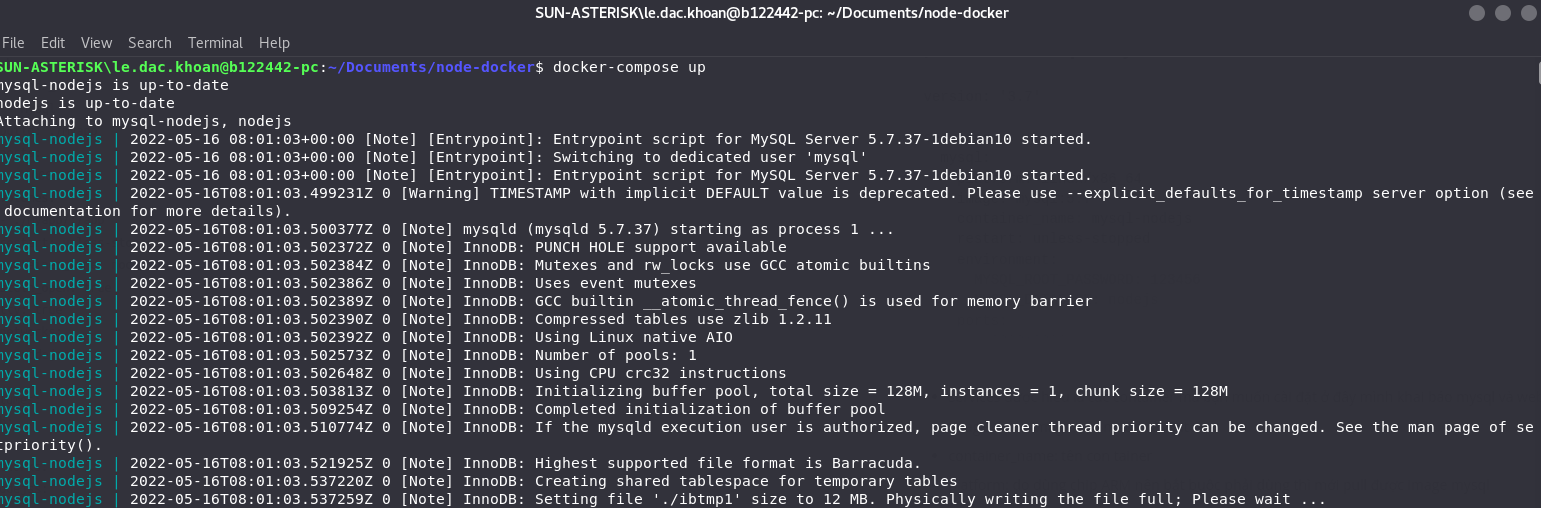
Task: Click the 'Highest supported file format is Barracuda' line
Action: click(x=461, y=463)
